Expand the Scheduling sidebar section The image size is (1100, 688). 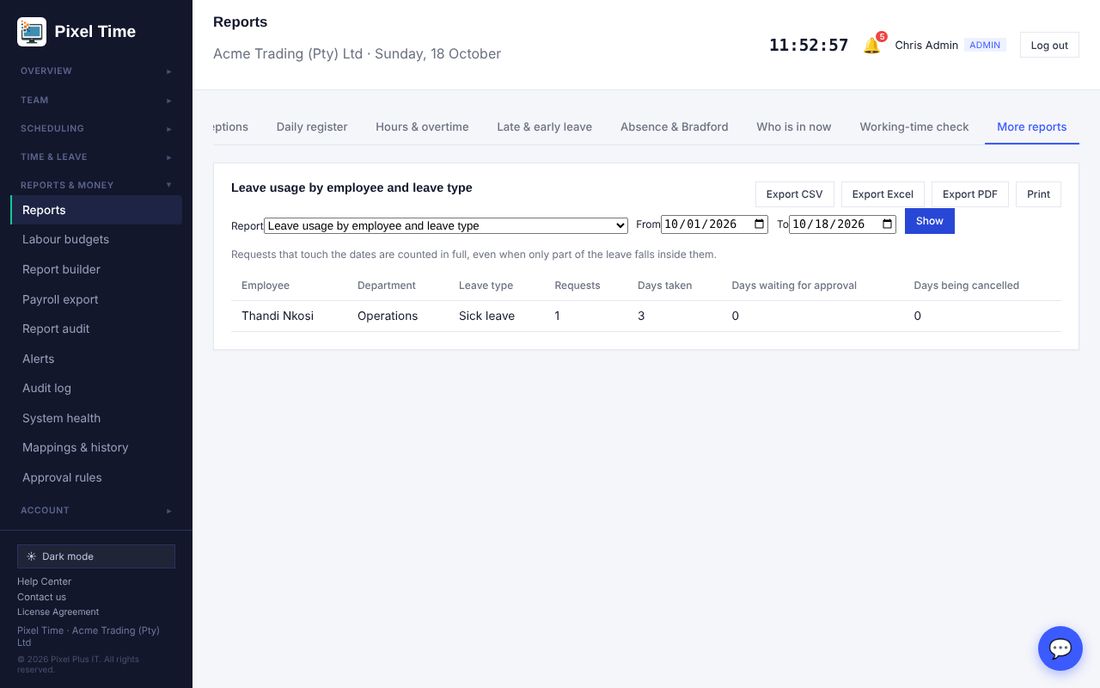click(x=96, y=128)
